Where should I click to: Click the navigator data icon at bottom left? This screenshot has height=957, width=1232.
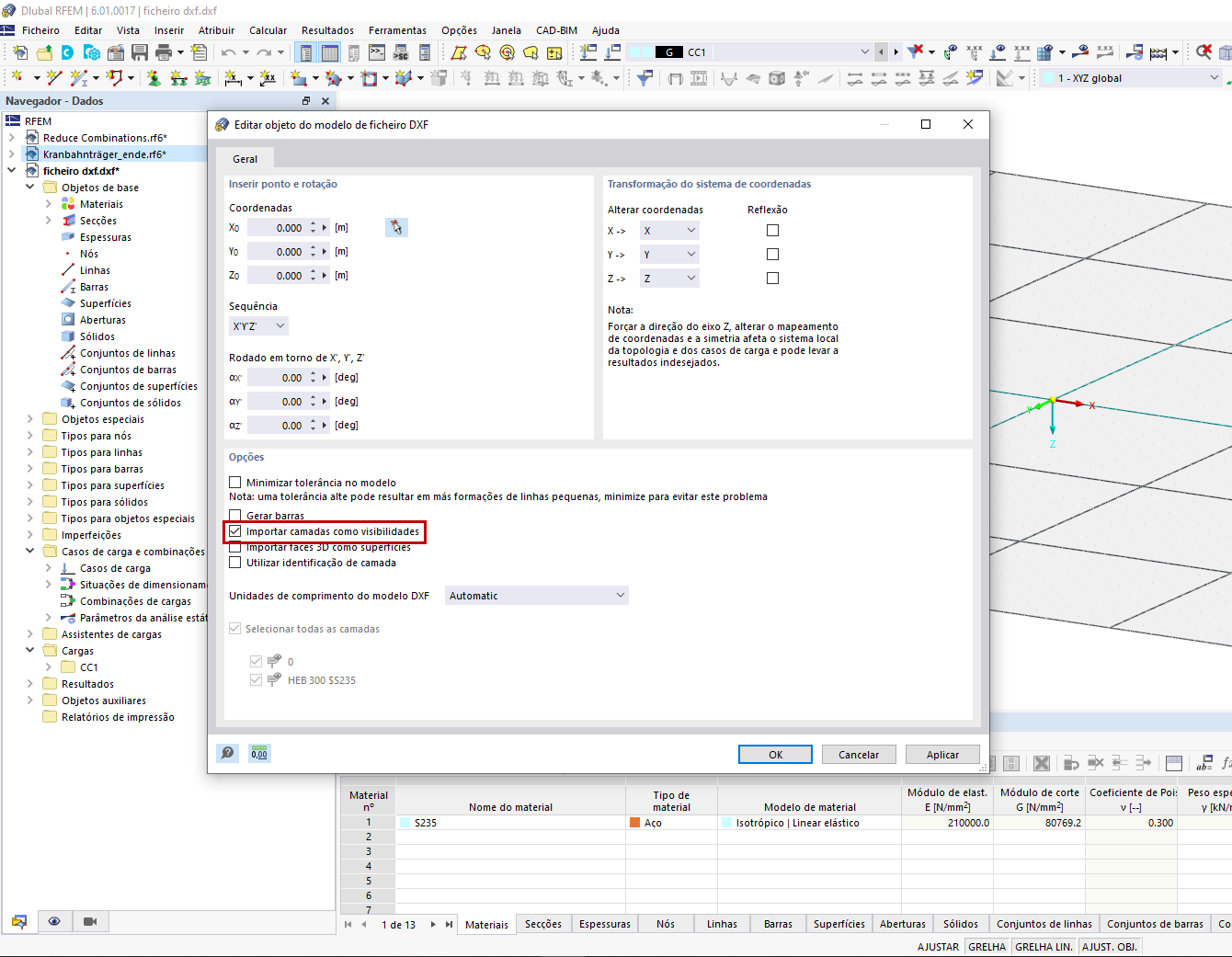(19, 921)
